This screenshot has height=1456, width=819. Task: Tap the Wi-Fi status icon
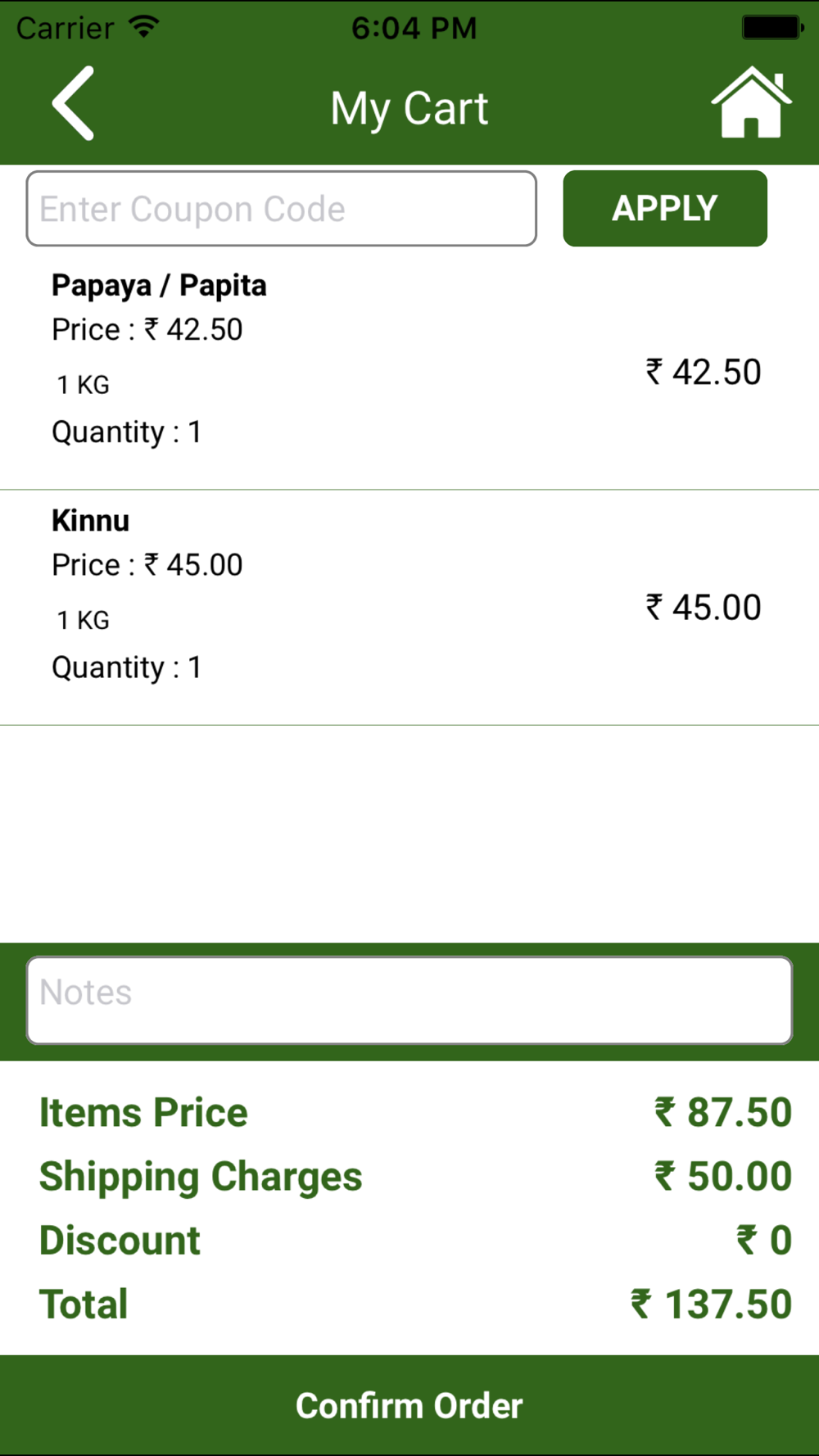coord(144,27)
